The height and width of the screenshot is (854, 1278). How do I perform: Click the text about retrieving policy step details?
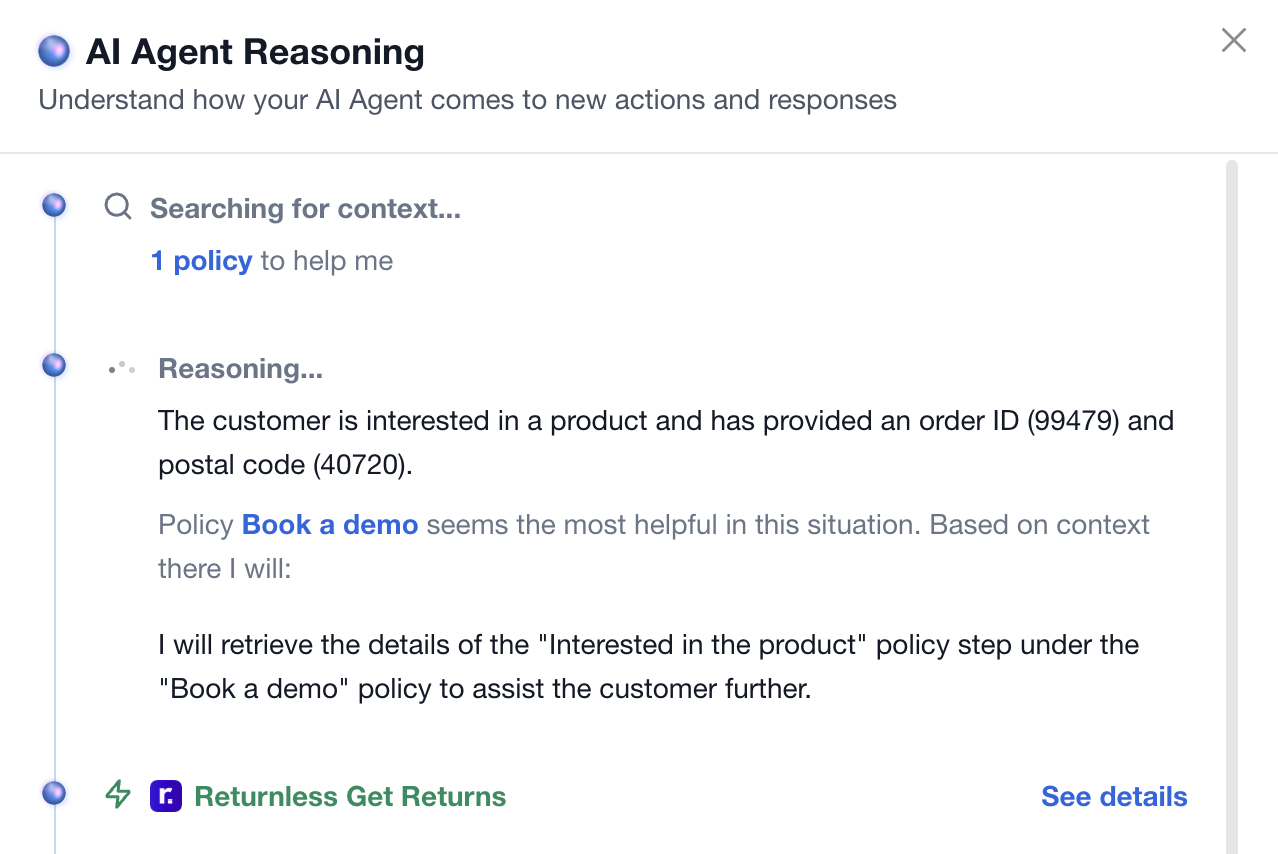coord(649,666)
